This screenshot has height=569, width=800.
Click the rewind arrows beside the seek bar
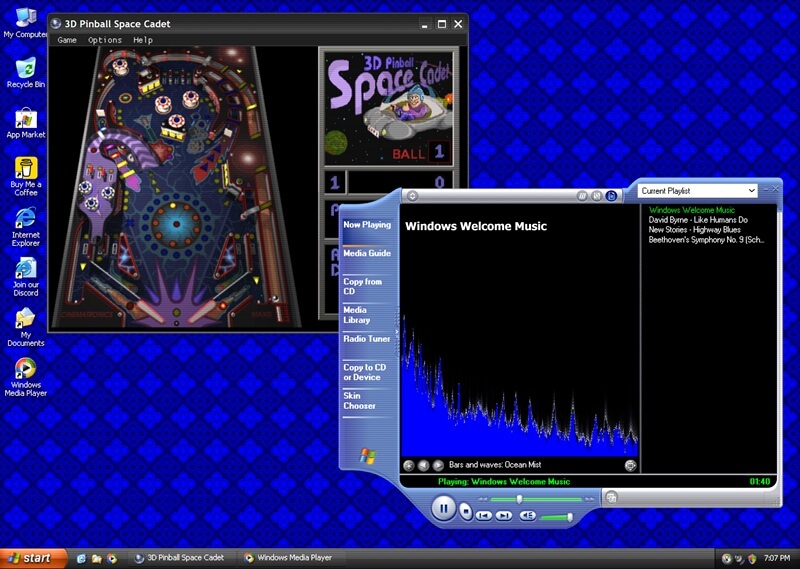(483, 499)
